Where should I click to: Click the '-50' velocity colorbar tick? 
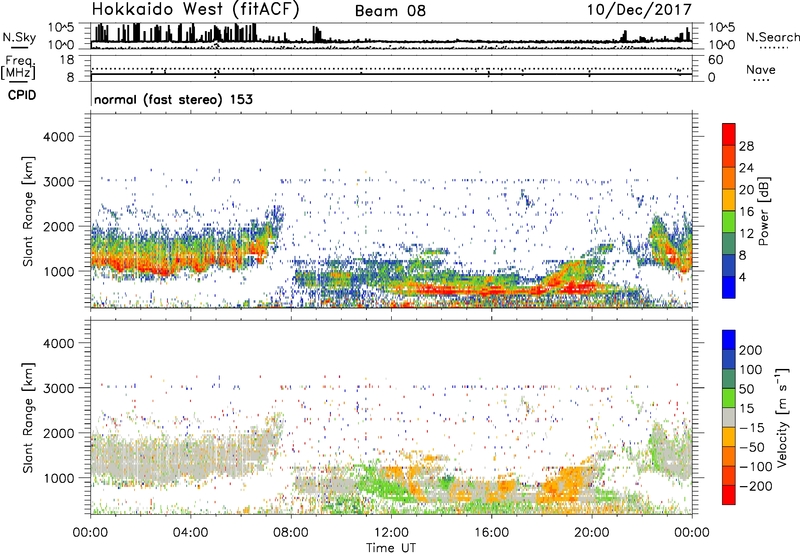pos(752,447)
